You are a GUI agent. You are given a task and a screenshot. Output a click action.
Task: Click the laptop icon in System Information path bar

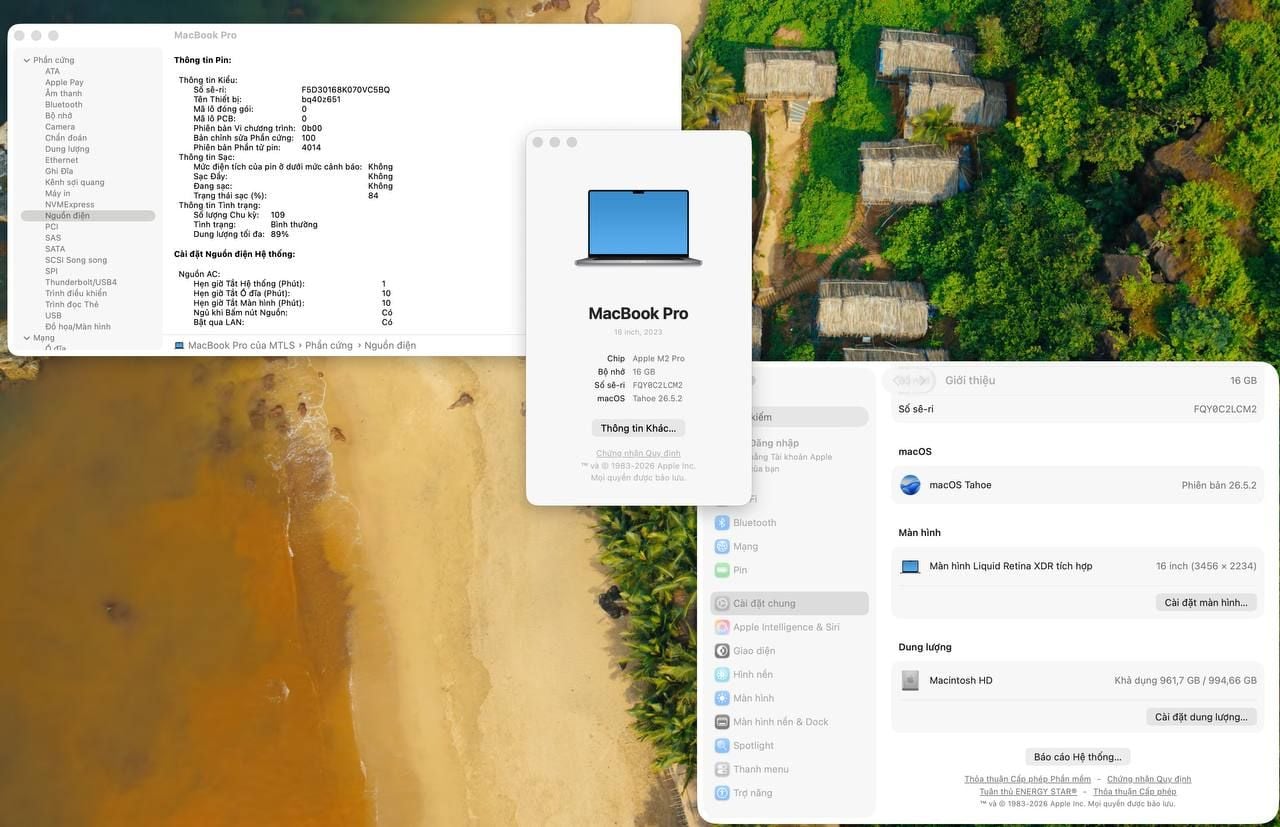179,346
